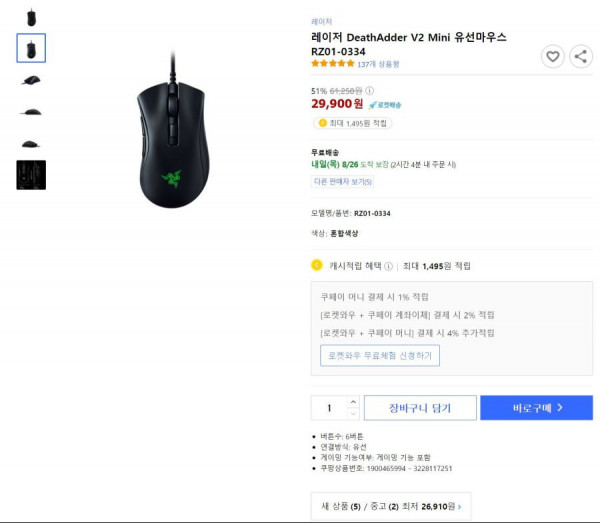Increase quantity with the up arrow
600x523 pixels.
tap(353, 402)
